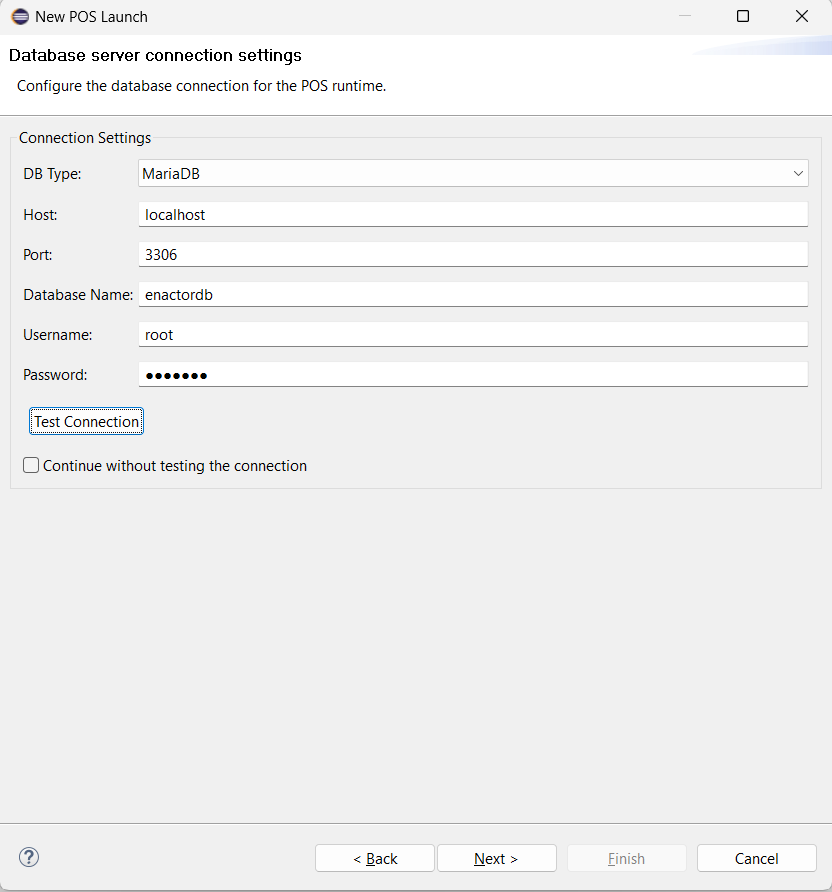Close the New POS Launch dialog
Viewport: 832px width, 892px height.
tap(802, 16)
